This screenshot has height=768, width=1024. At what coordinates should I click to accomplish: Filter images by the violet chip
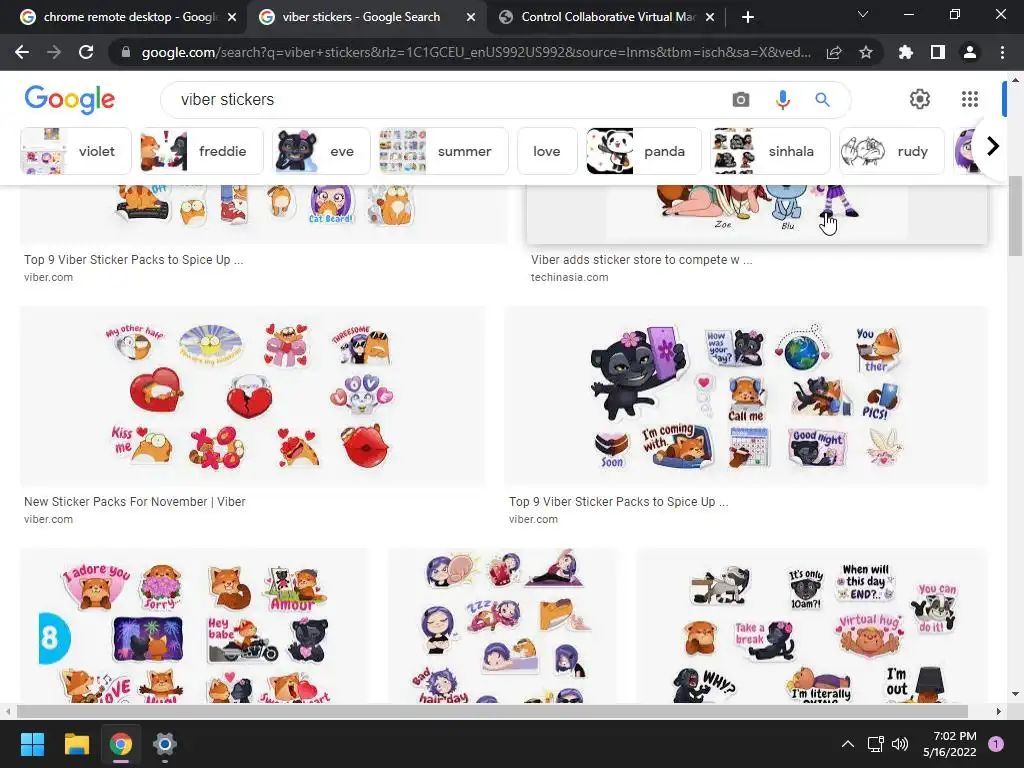(x=76, y=151)
